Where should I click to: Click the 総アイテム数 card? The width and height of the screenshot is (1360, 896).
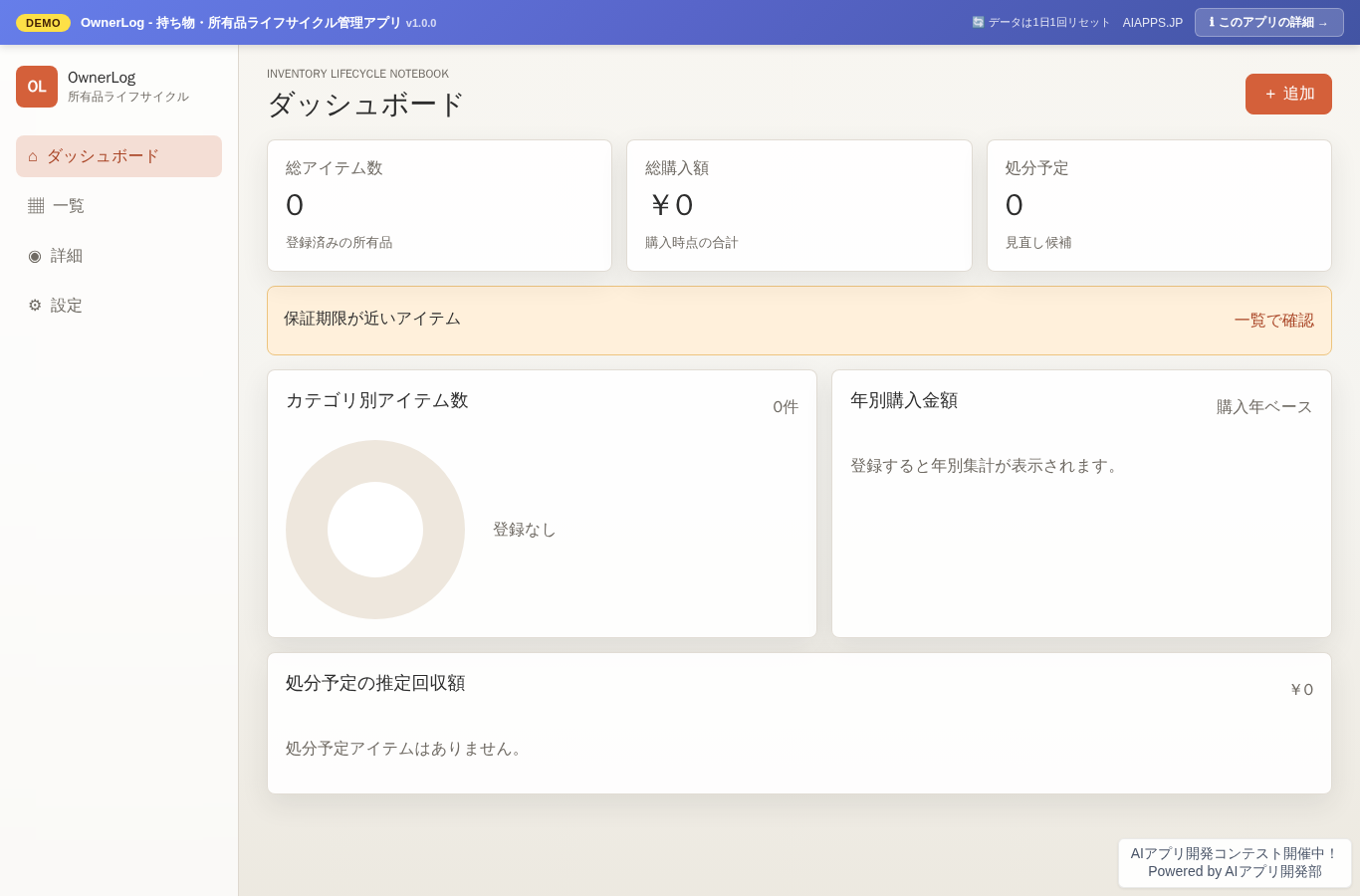click(439, 205)
